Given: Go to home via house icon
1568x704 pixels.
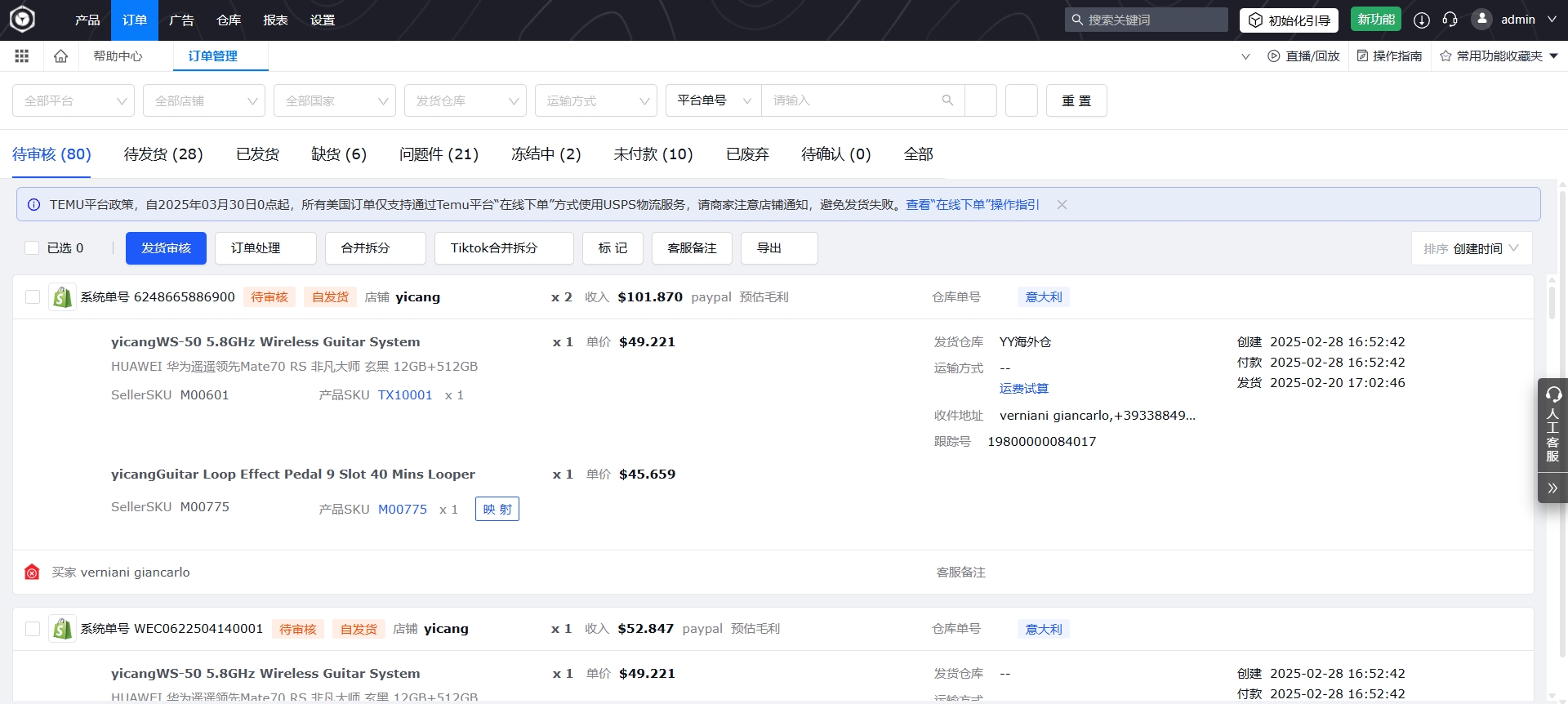Looking at the screenshot, I should point(60,56).
